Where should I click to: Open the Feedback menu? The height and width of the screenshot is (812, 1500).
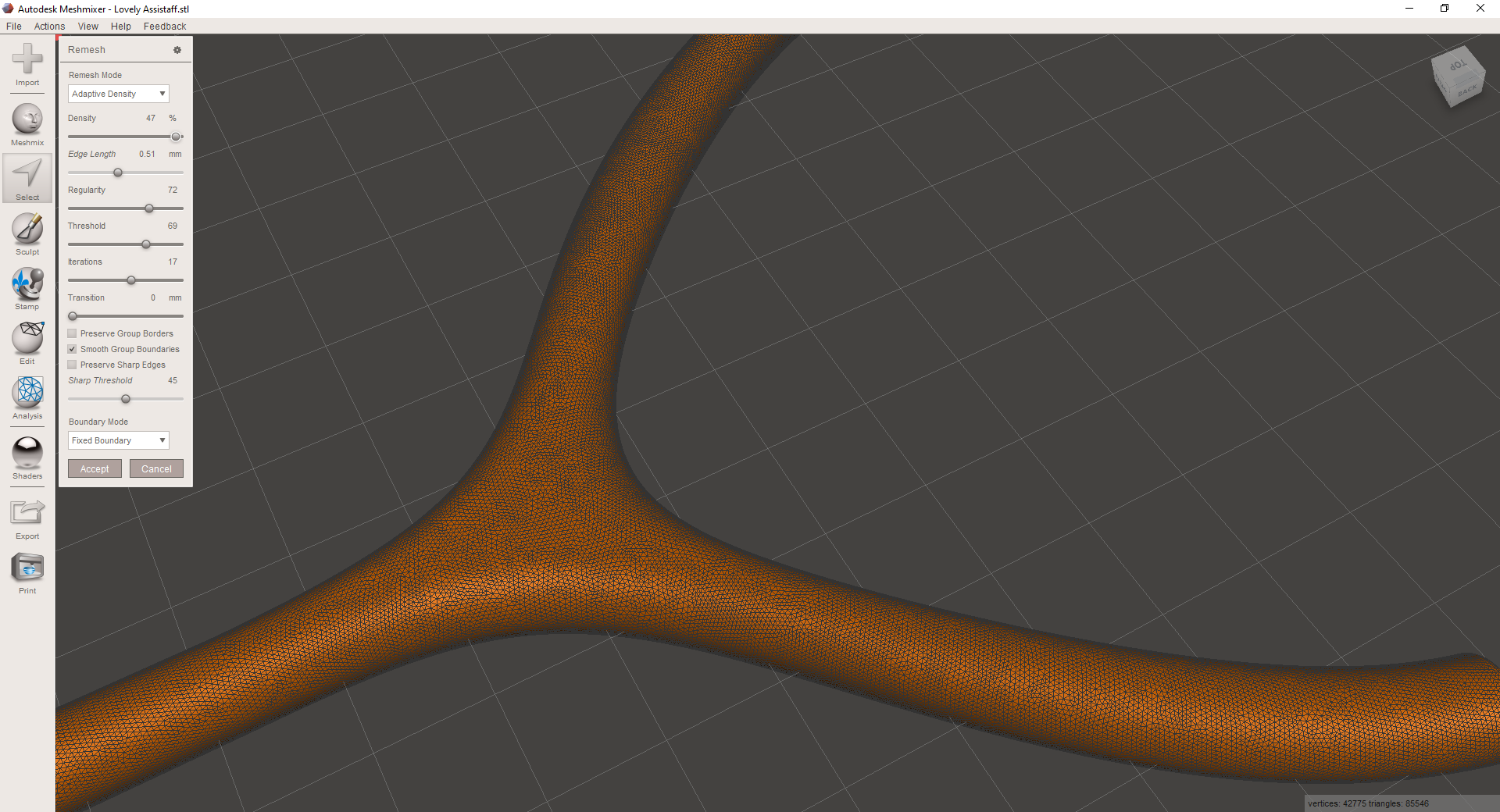165,26
